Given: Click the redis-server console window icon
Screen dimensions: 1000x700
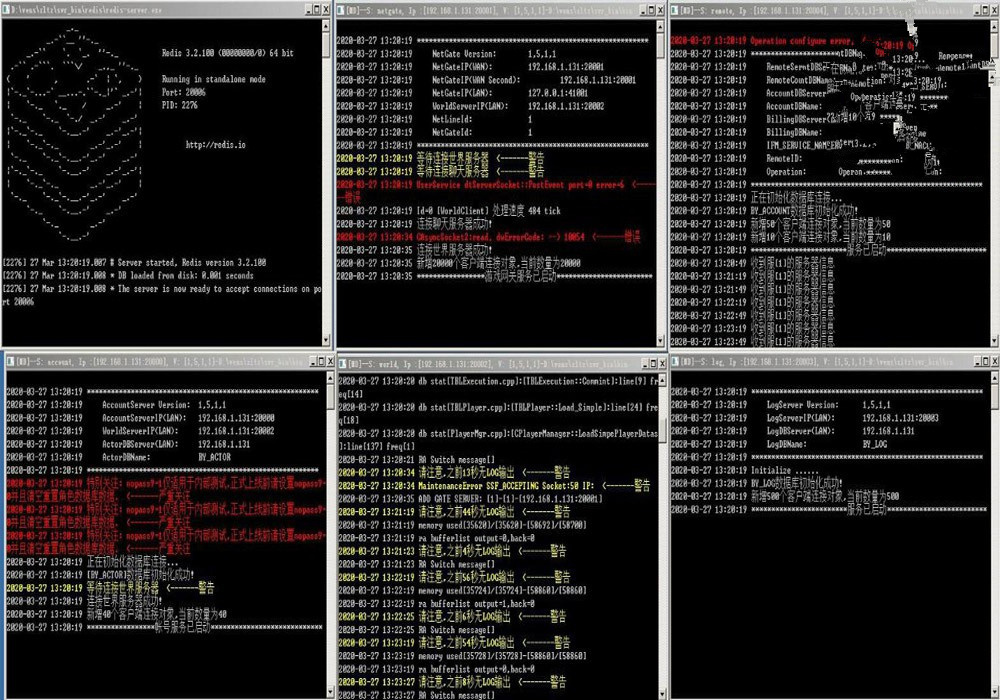Looking at the screenshot, I should [8, 11].
